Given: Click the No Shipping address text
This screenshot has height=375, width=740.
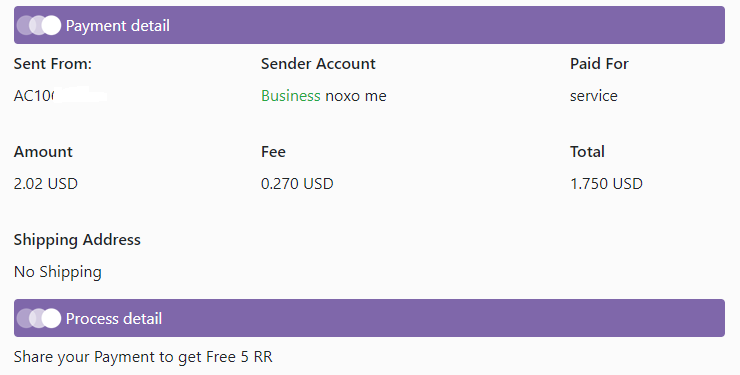Looking at the screenshot, I should point(58,272).
